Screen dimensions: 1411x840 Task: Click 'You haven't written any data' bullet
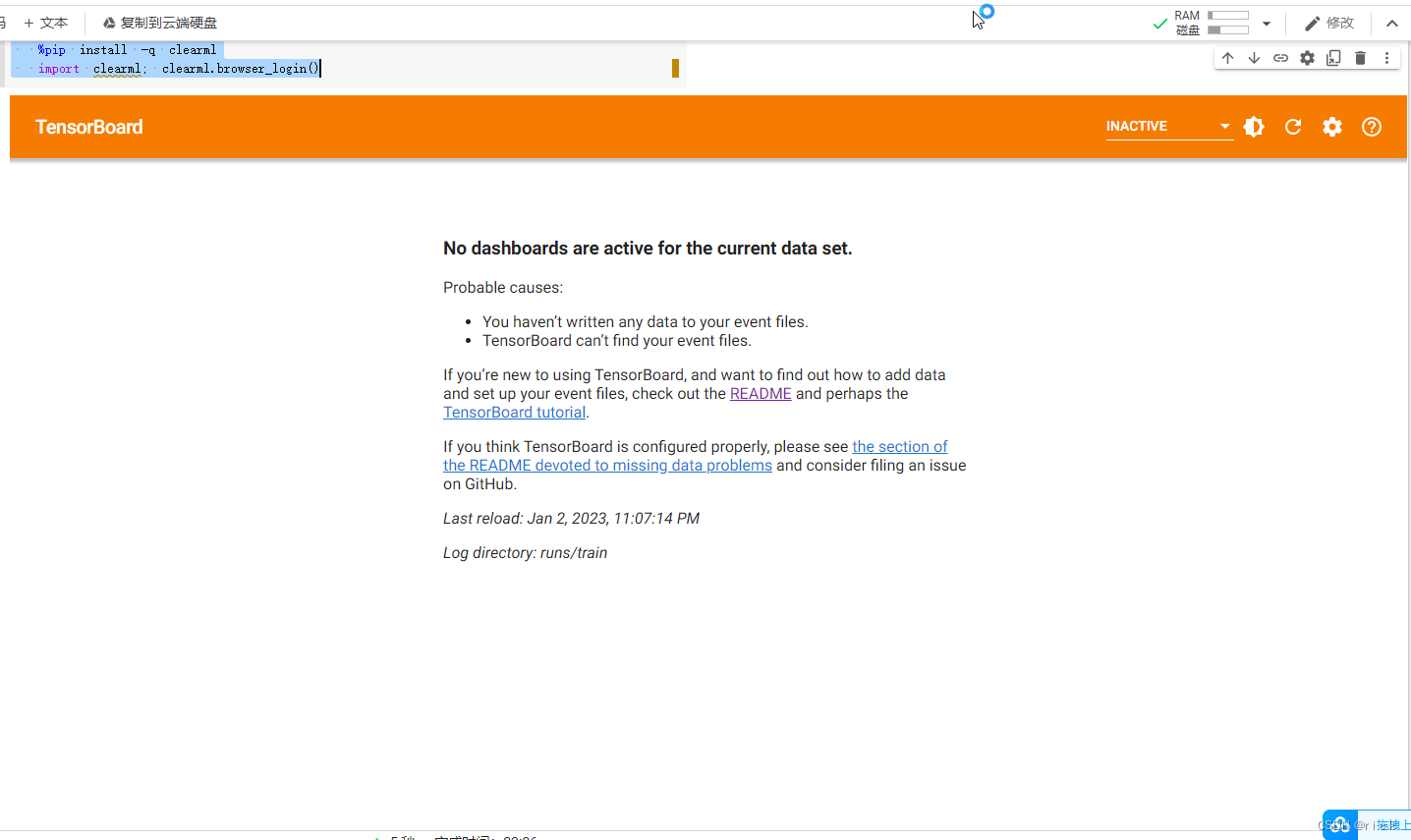pos(645,322)
